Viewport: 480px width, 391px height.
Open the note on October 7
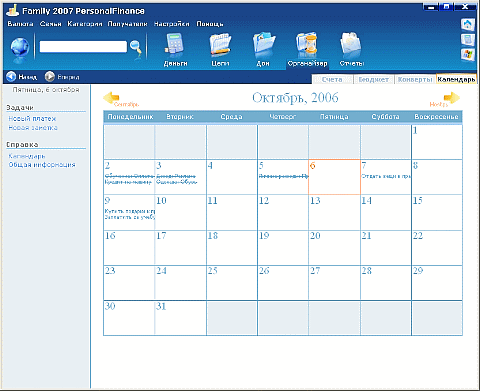pos(386,176)
